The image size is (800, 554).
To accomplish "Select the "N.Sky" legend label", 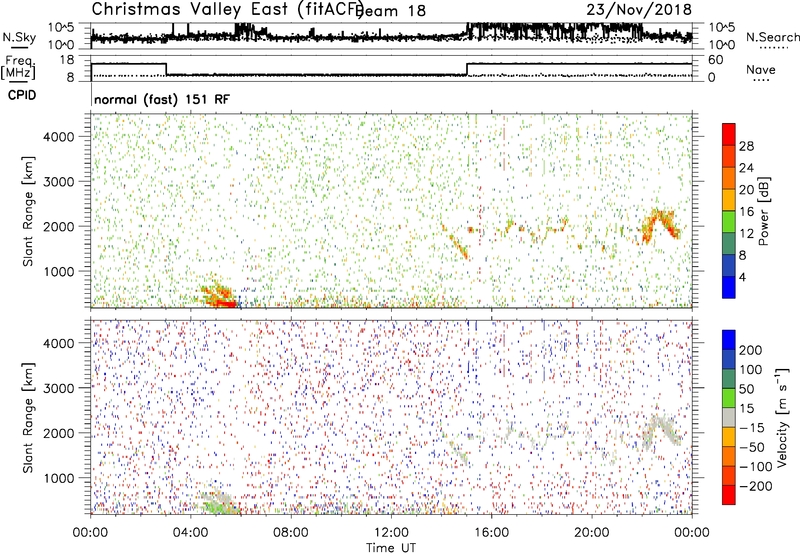I will click(x=19, y=37).
